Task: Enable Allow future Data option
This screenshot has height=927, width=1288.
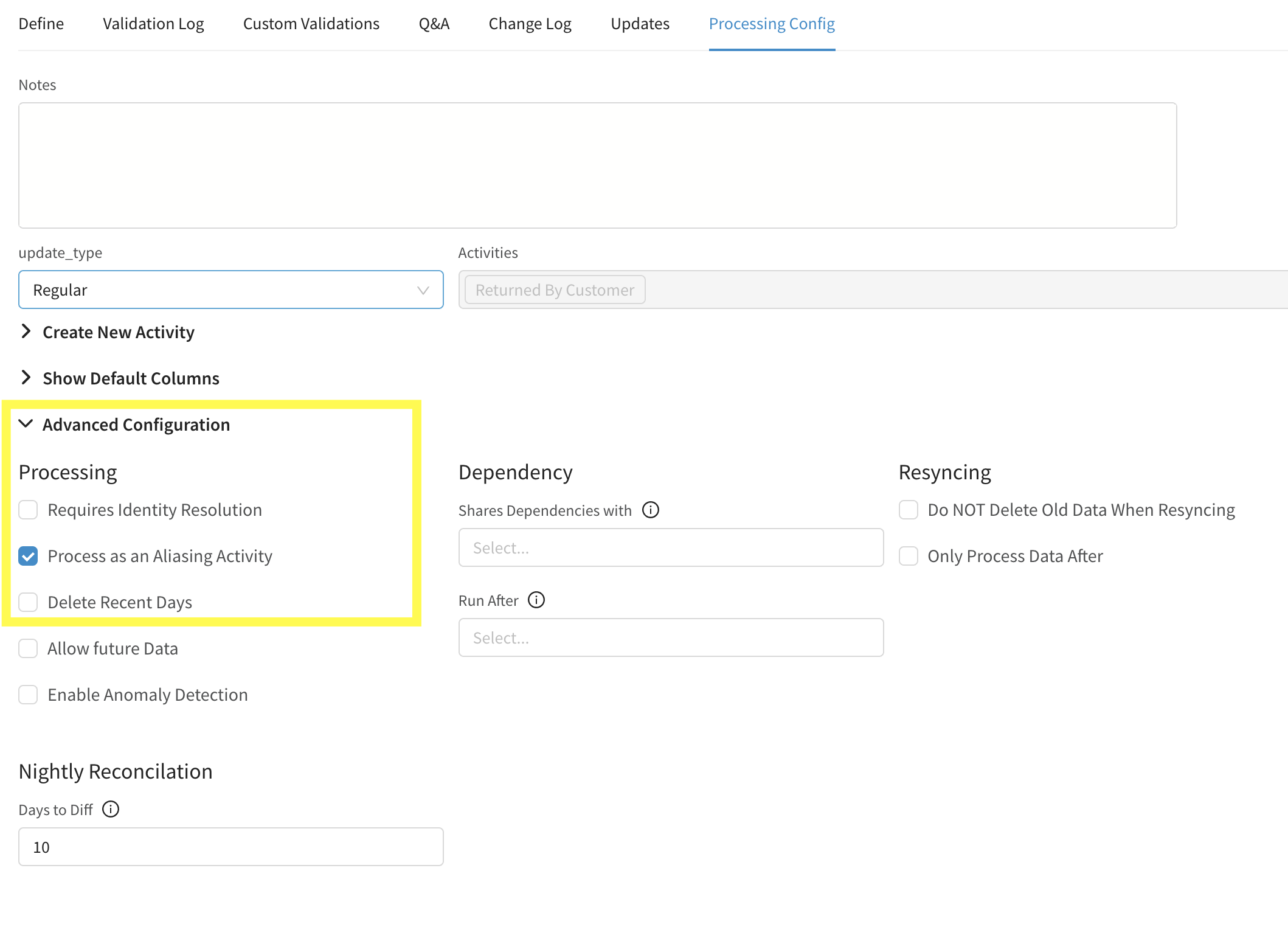Action: point(28,648)
